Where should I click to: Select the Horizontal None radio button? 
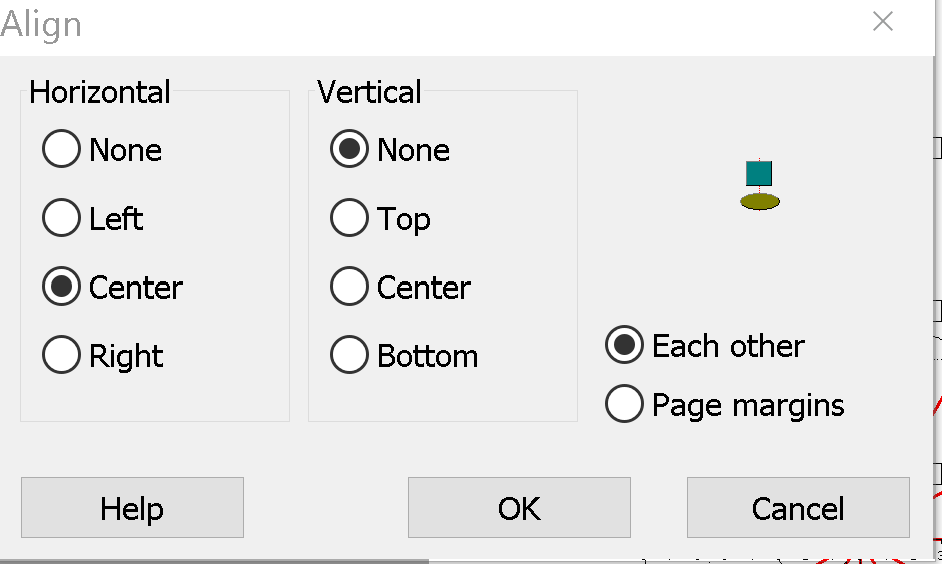click(x=61, y=150)
